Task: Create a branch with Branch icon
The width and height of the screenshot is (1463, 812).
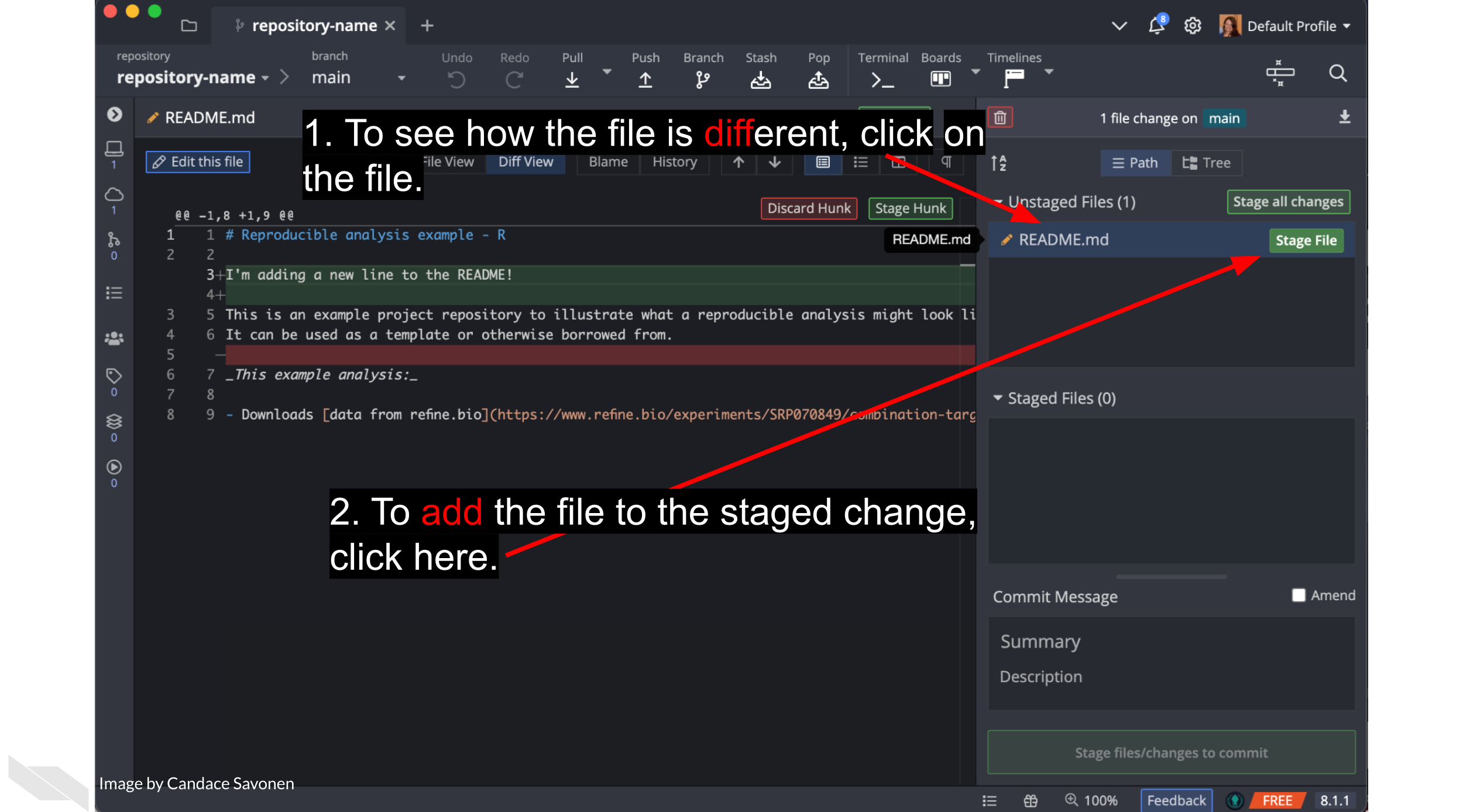Action: 702,80
